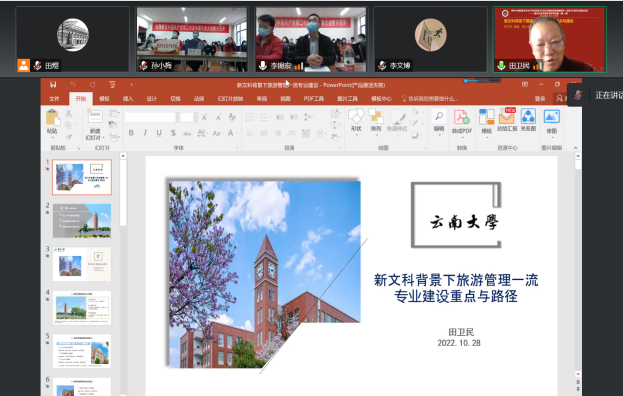Switch to the Animations (动画) tab
This screenshot has width=623, height=396.
(199, 99)
